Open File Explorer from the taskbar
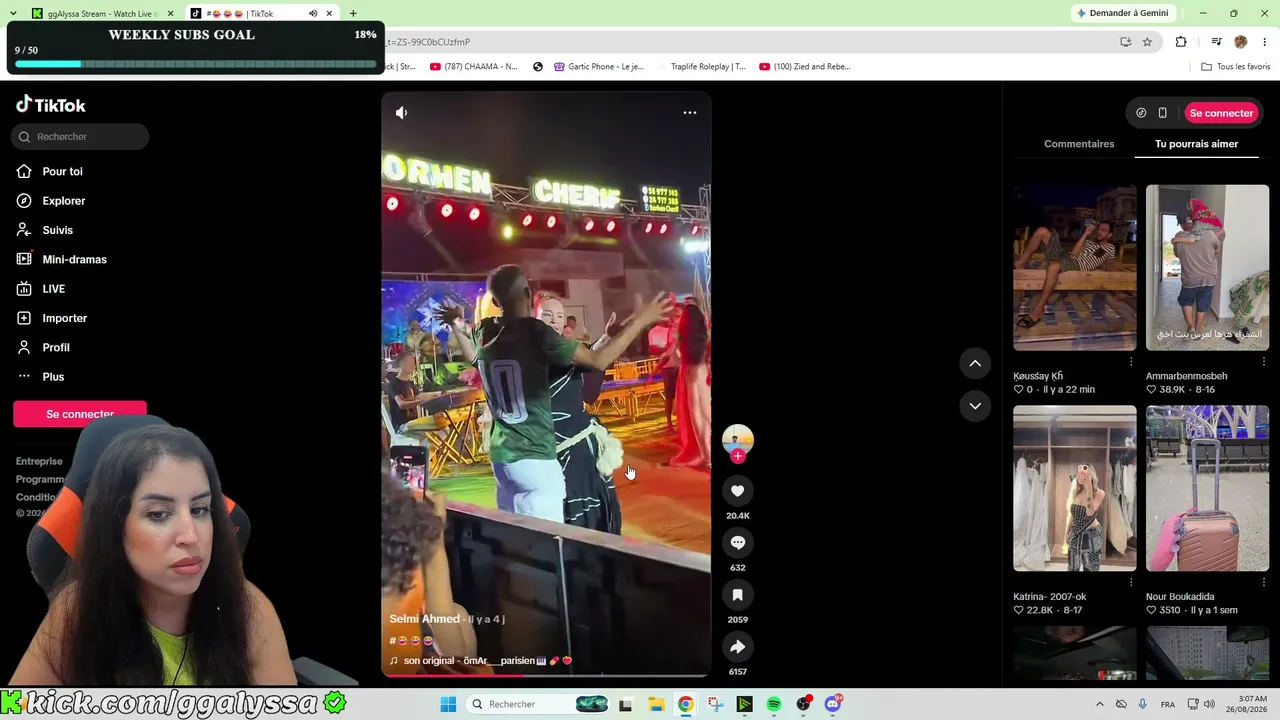 [656, 704]
